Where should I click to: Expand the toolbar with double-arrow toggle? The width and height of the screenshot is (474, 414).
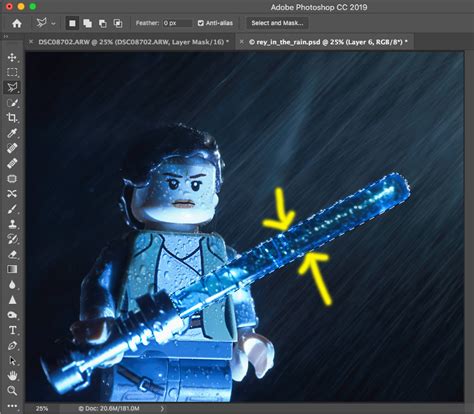6,36
